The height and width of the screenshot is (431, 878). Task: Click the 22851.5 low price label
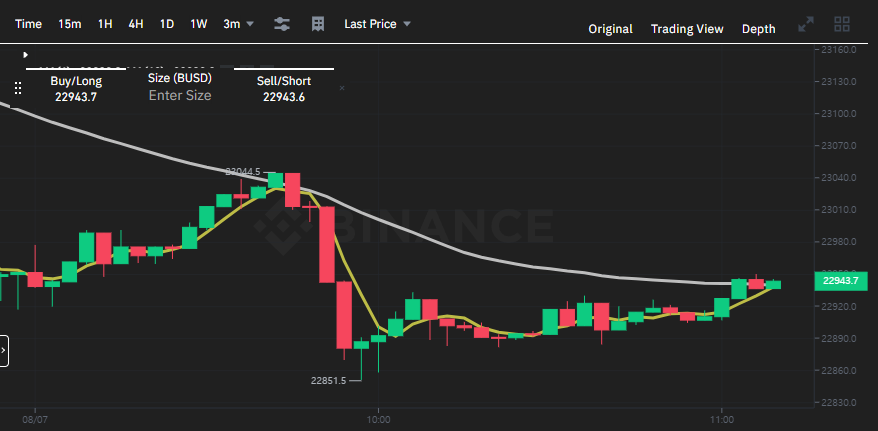pos(329,381)
